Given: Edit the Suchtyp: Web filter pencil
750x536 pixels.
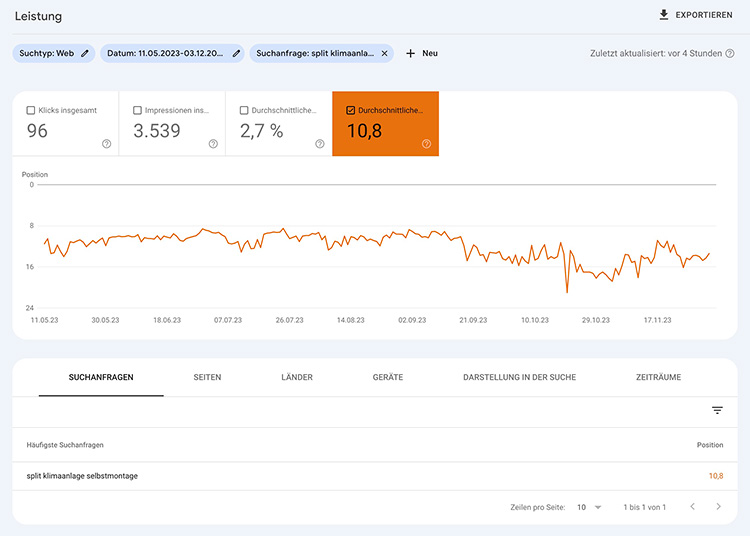Looking at the screenshot, I should 85,53.
